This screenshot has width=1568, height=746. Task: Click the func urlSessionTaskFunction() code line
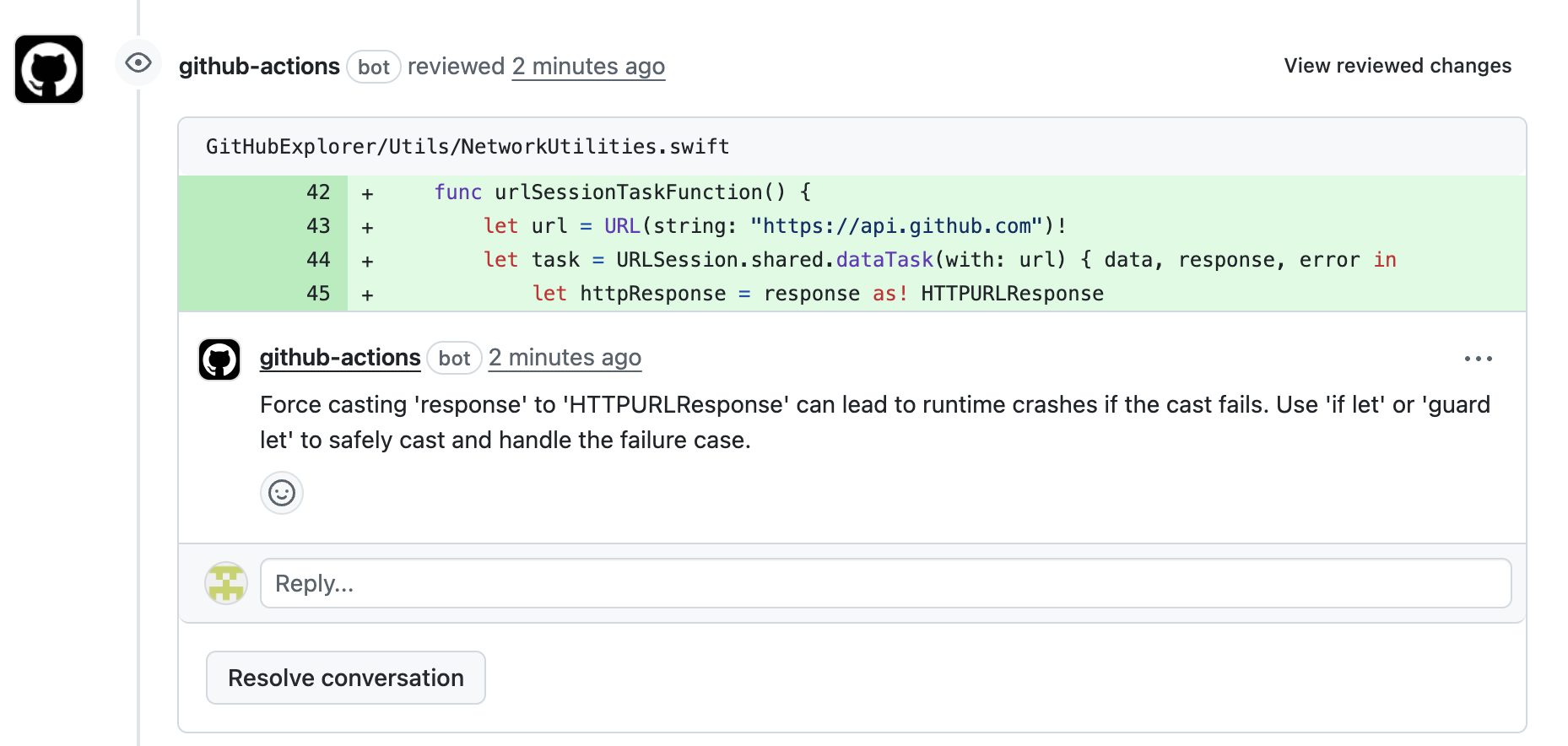point(623,192)
